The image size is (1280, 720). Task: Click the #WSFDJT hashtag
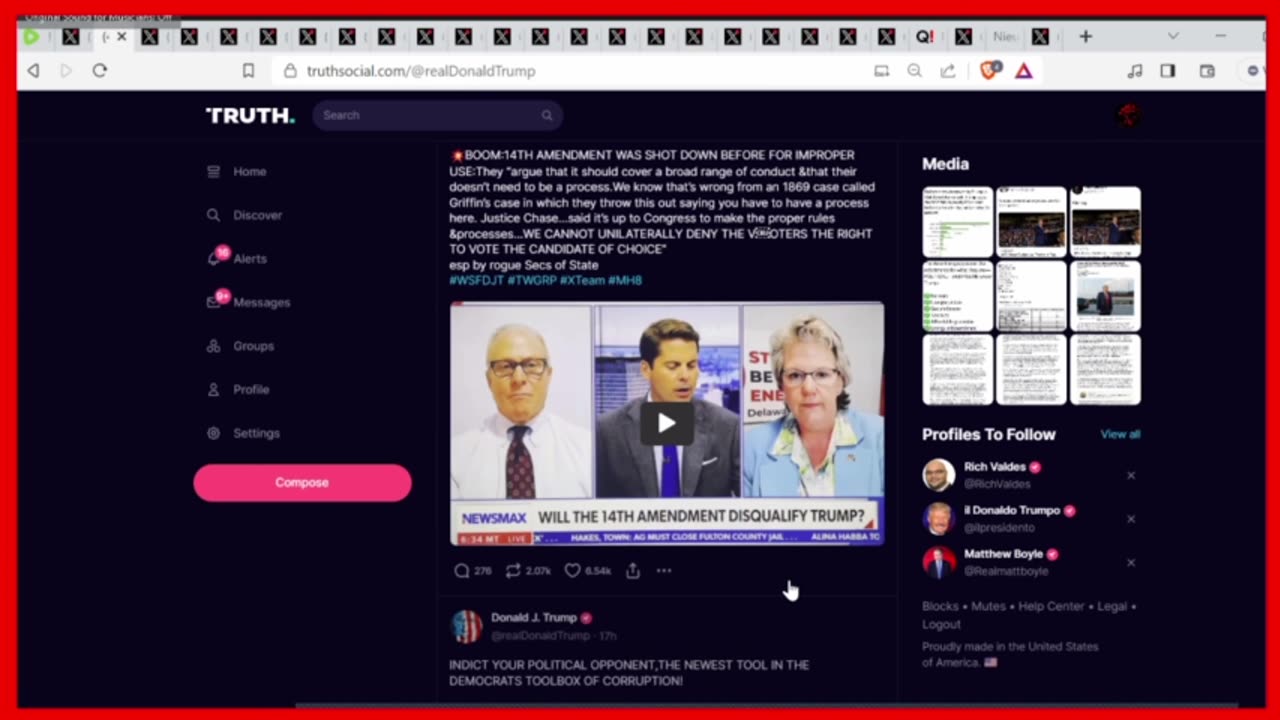(476, 281)
